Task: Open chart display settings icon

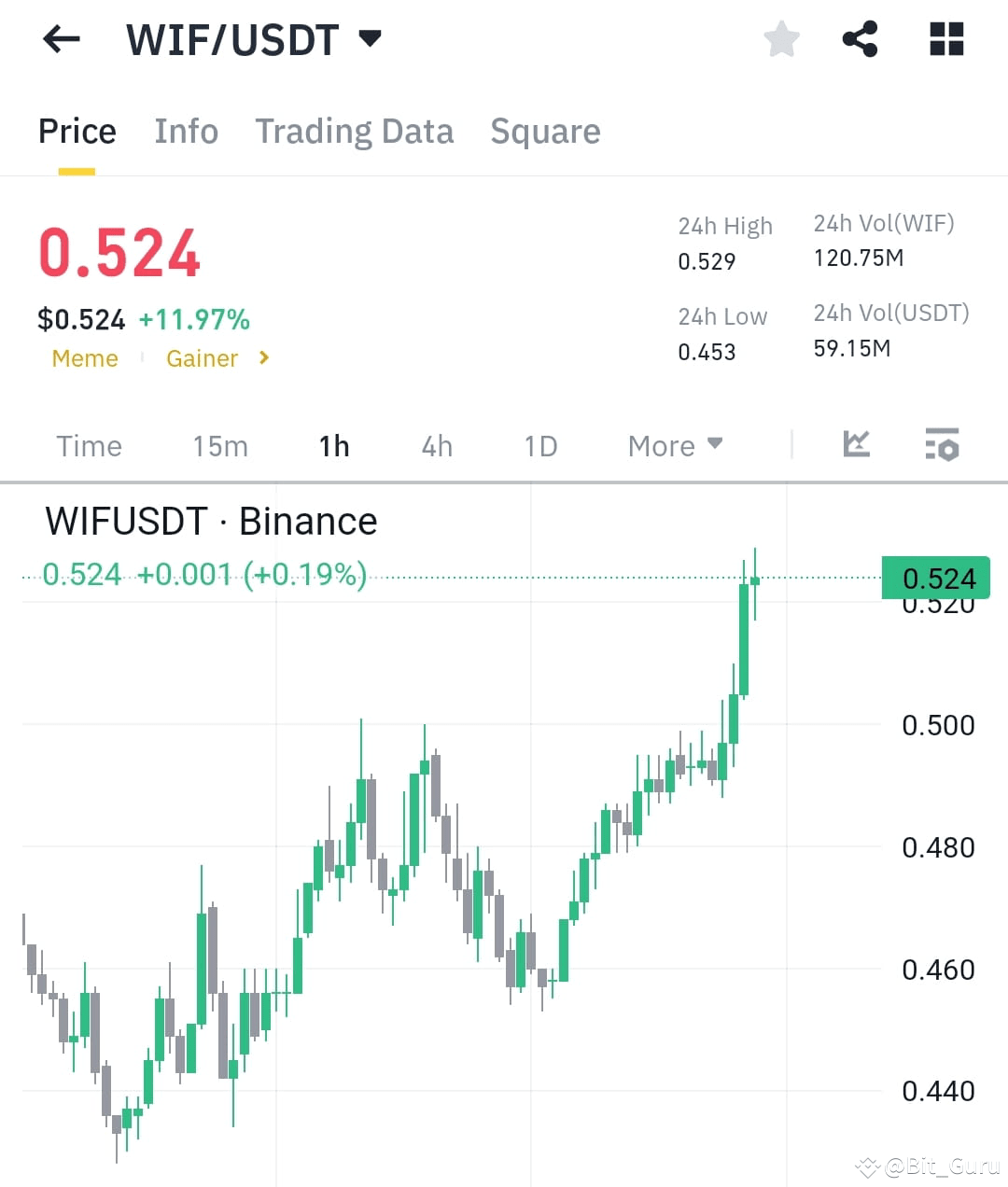Action: (942, 445)
